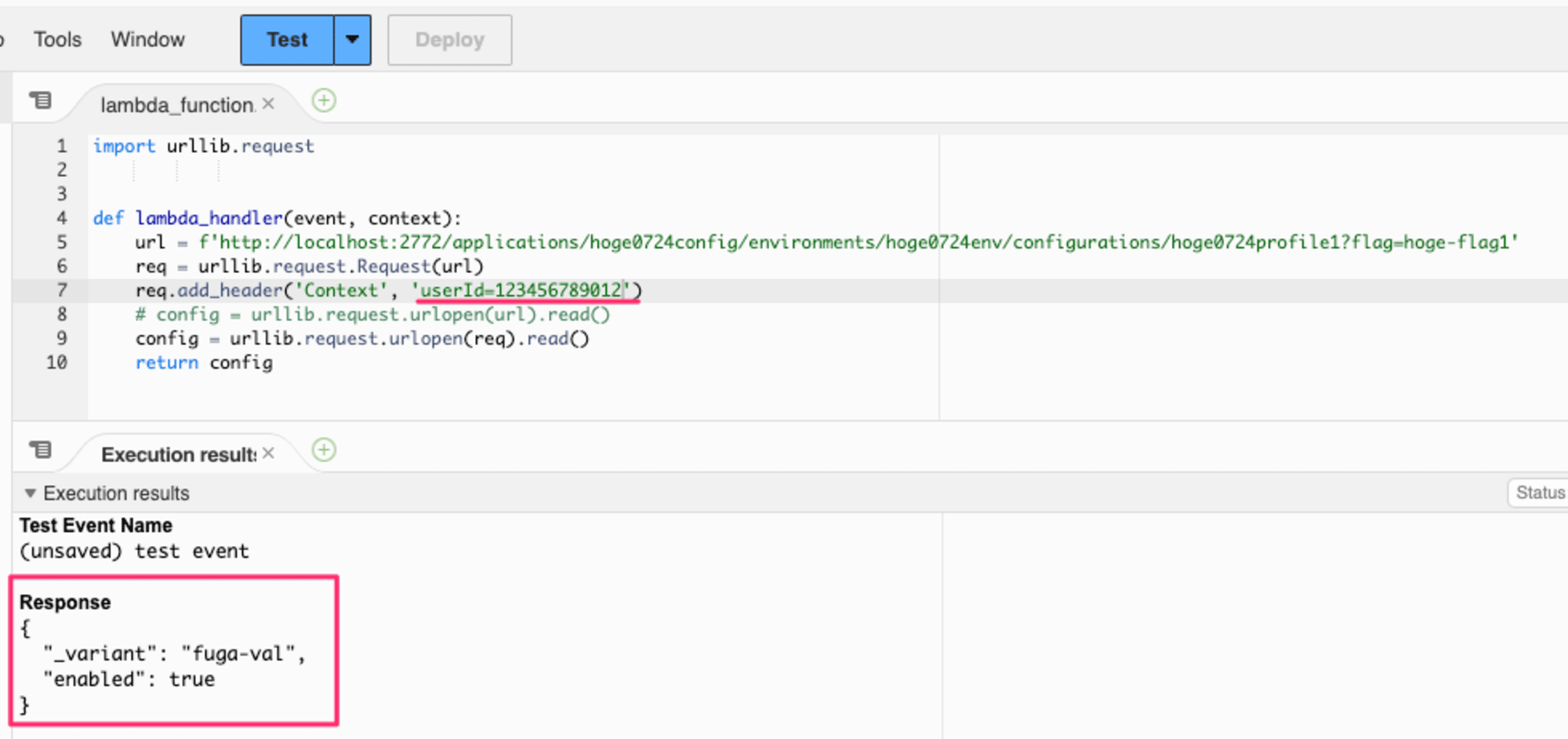Click line number 10 in the gutter
Screen dimensions: 1568x739
click(56, 362)
